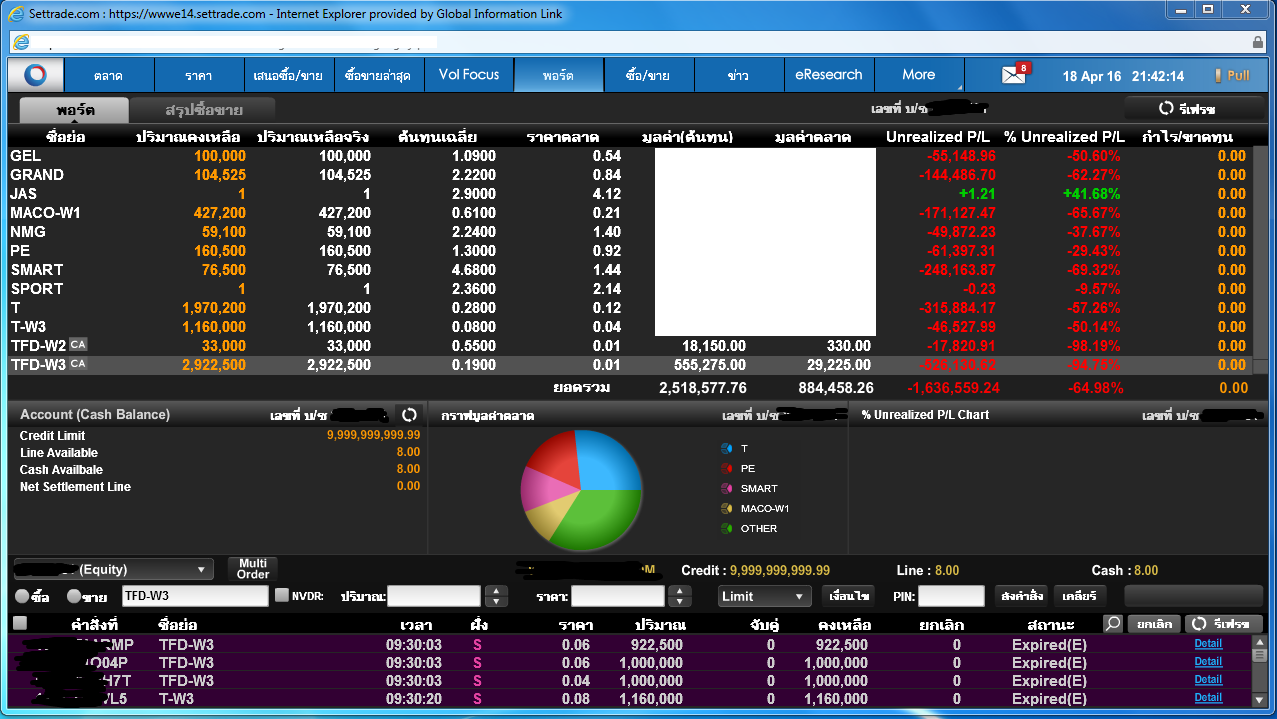Click the T legend marker in pie chart
The width and height of the screenshot is (1277, 719).
[x=727, y=449]
